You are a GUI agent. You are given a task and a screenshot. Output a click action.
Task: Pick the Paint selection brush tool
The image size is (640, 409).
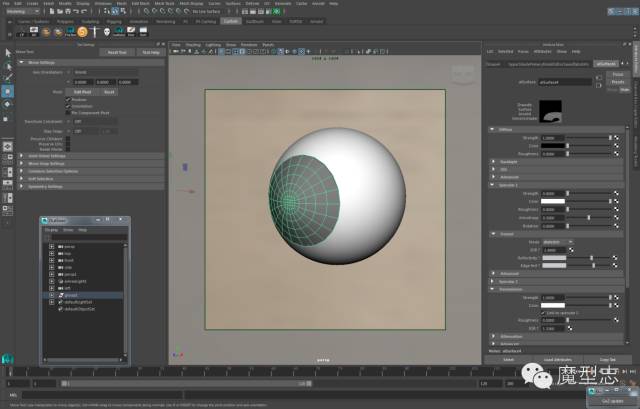pos(8,78)
